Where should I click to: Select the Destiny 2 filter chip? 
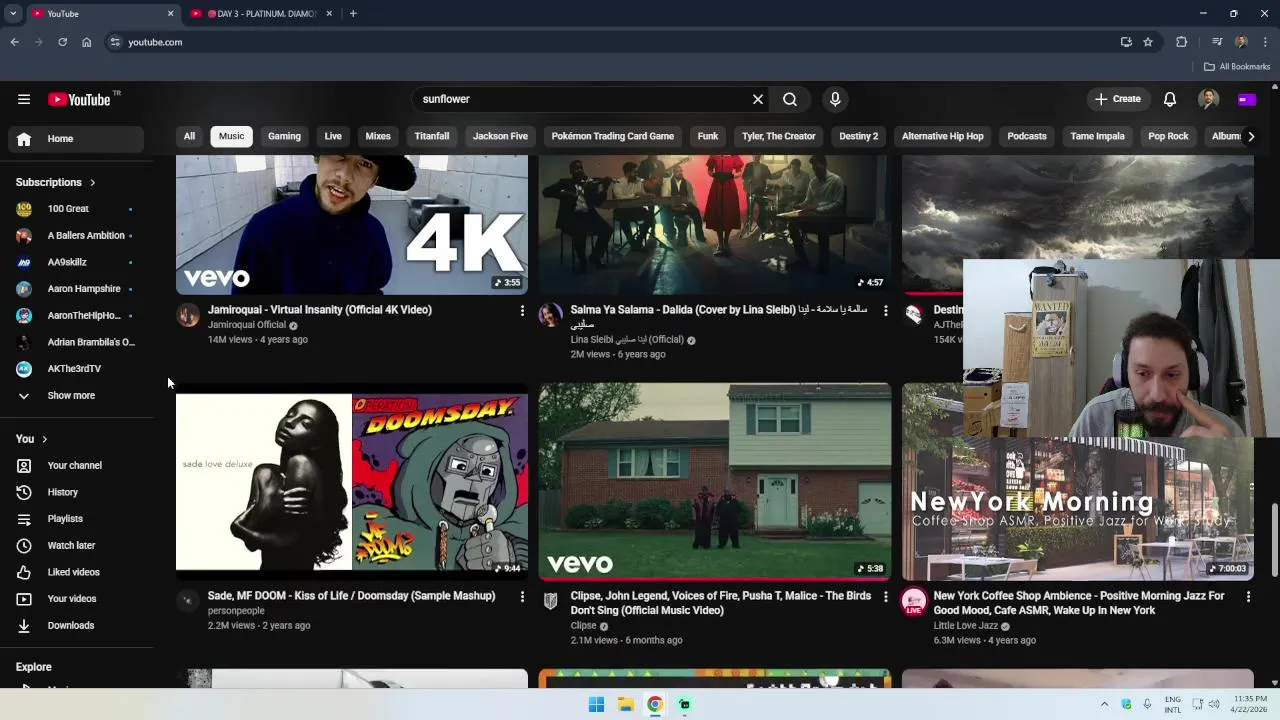[859, 136]
